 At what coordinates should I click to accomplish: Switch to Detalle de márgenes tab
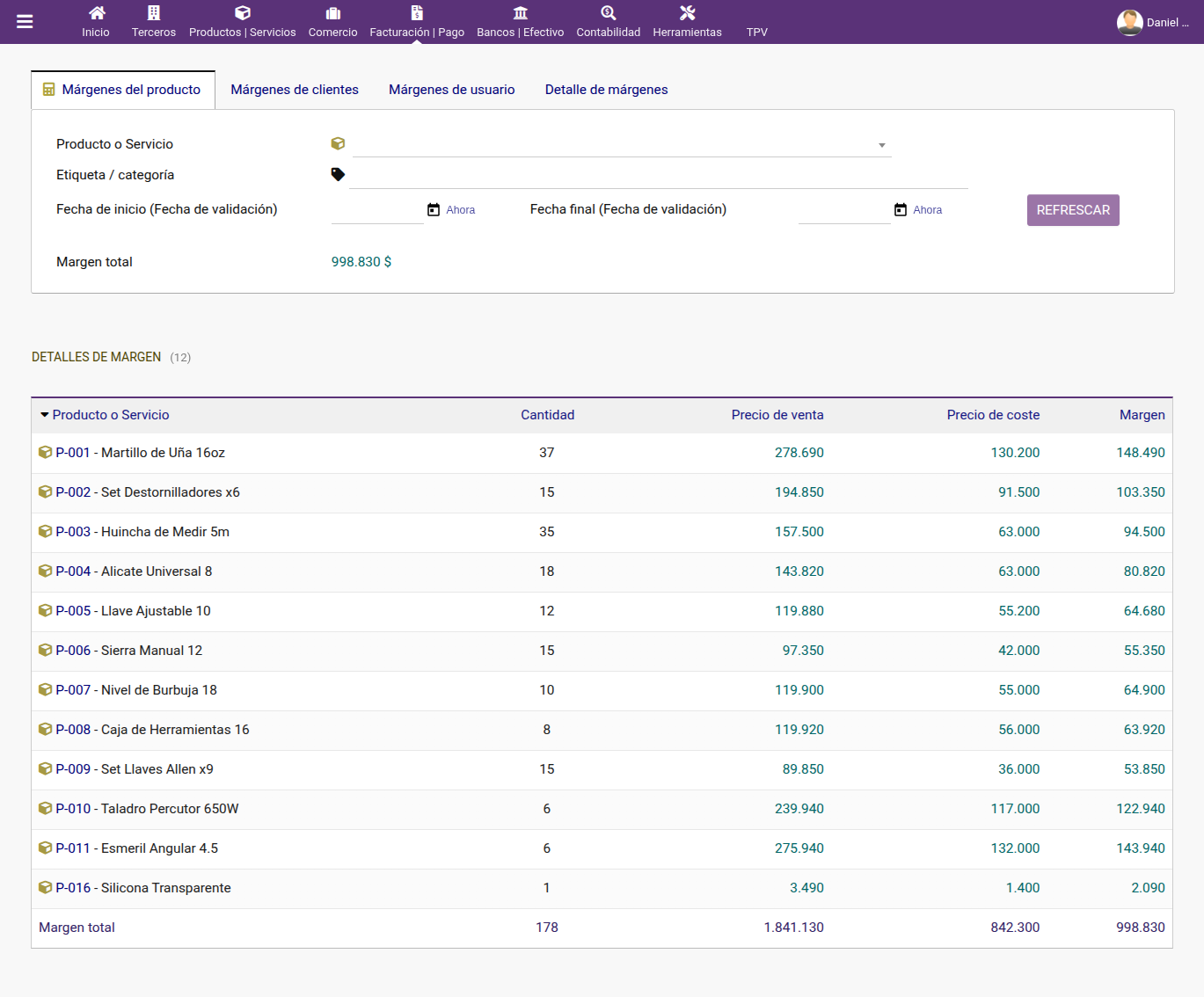click(607, 90)
